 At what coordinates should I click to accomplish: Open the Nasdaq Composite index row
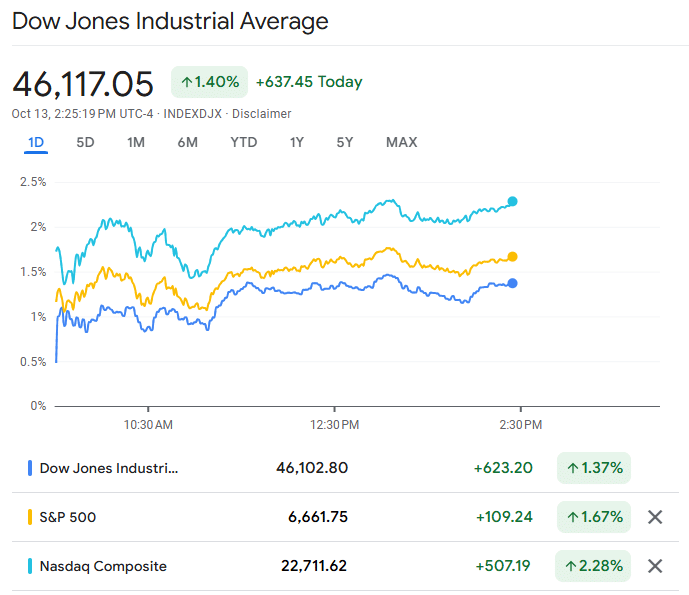pos(103,566)
